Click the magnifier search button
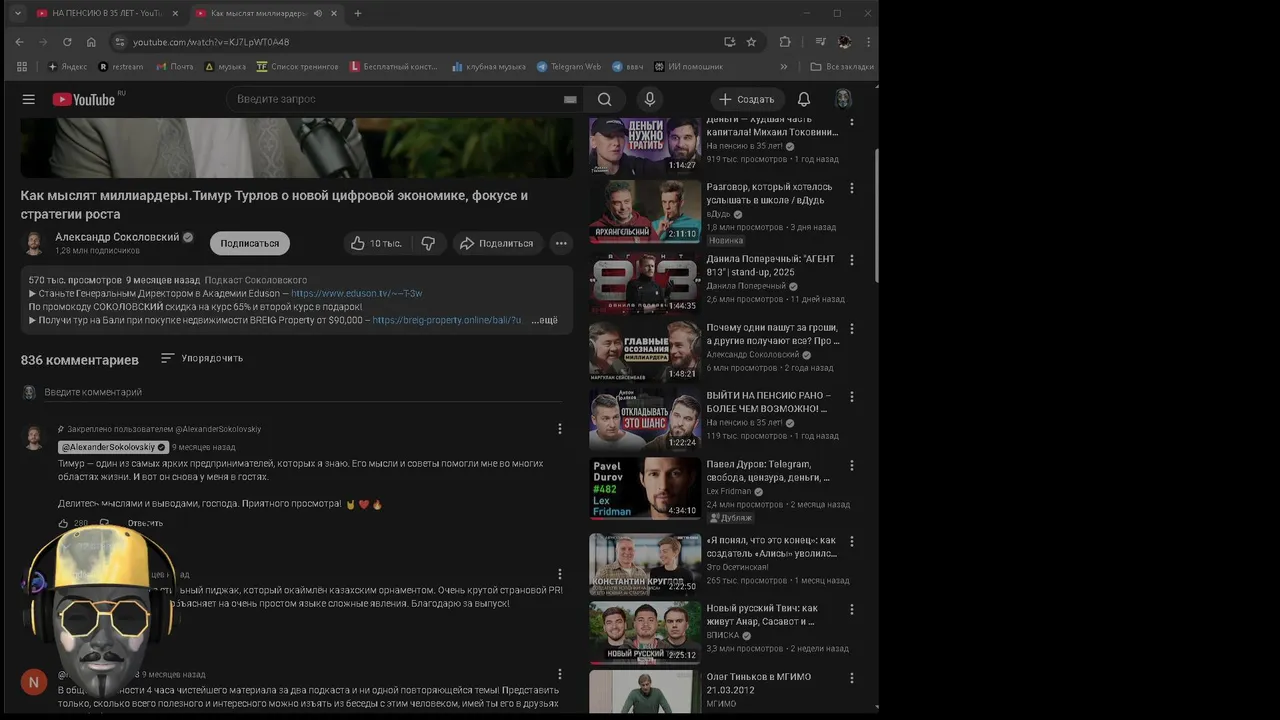This screenshot has width=1280, height=720. click(604, 99)
